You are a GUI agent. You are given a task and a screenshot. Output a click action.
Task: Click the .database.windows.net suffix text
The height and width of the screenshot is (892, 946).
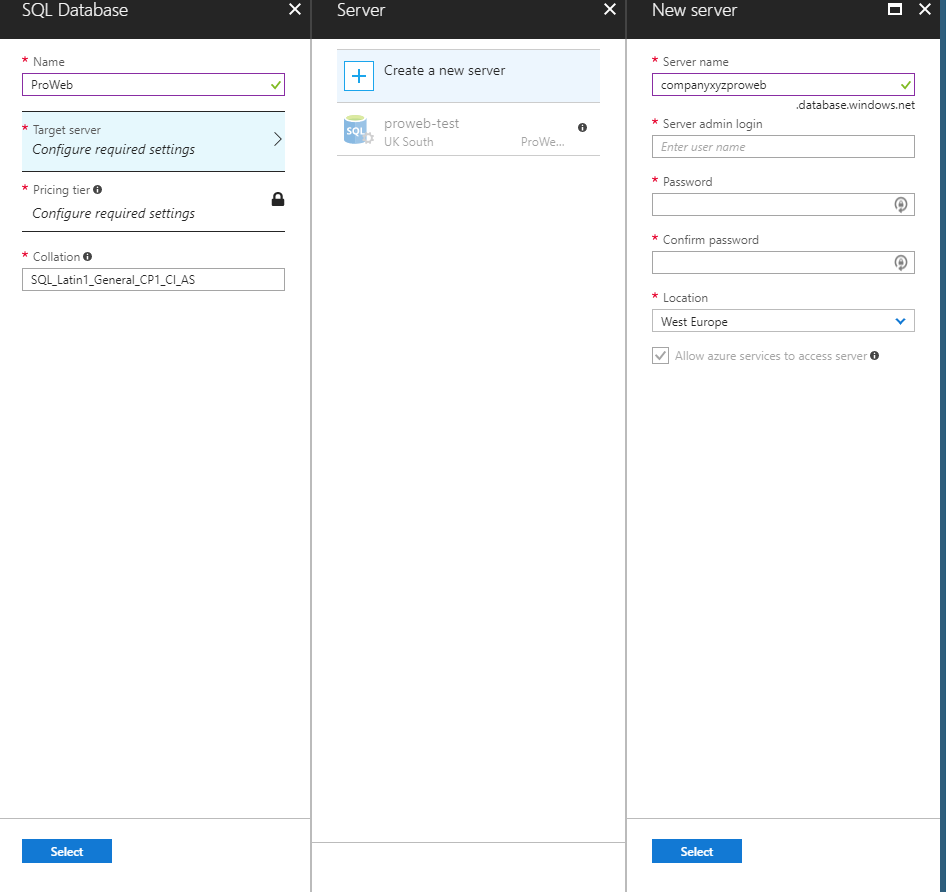(x=856, y=105)
